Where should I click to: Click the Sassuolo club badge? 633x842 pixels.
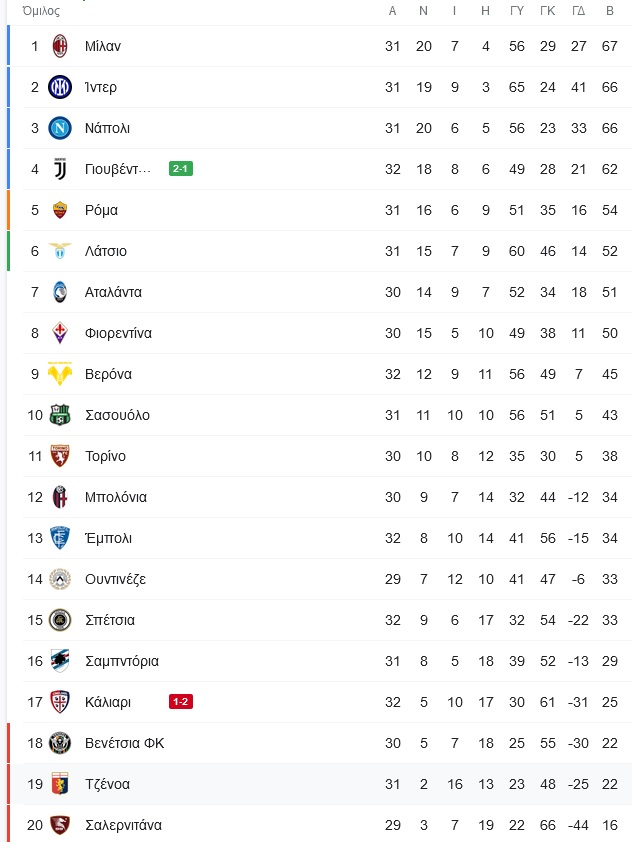[60, 415]
